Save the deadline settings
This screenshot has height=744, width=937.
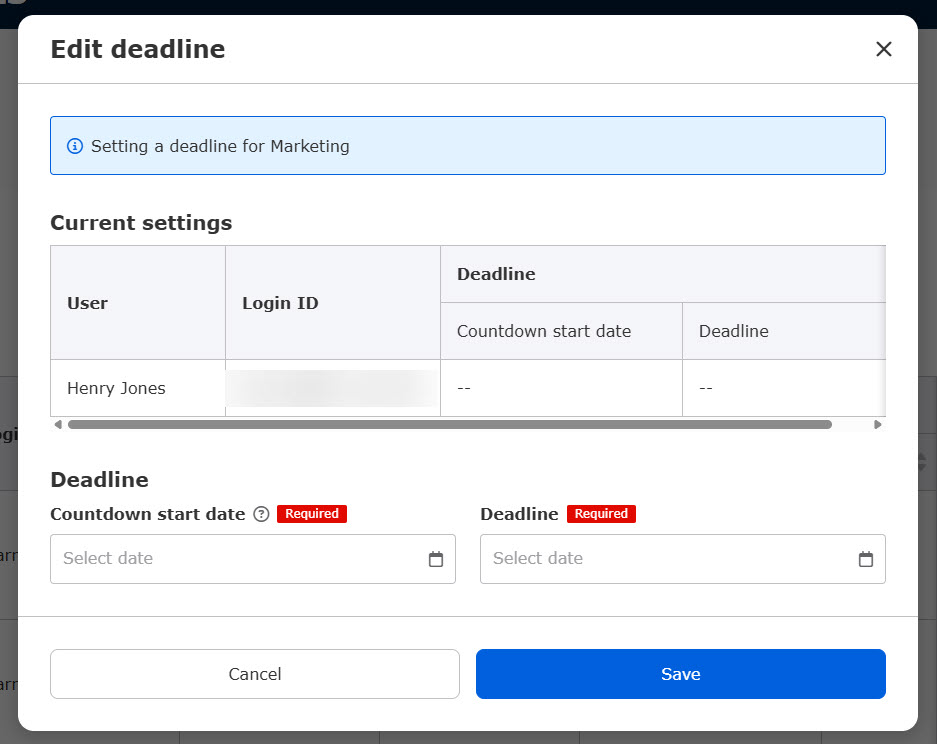tap(680, 674)
